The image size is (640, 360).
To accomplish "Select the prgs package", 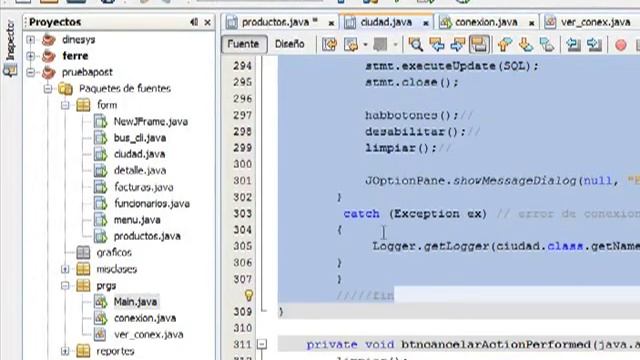I will point(106,286).
